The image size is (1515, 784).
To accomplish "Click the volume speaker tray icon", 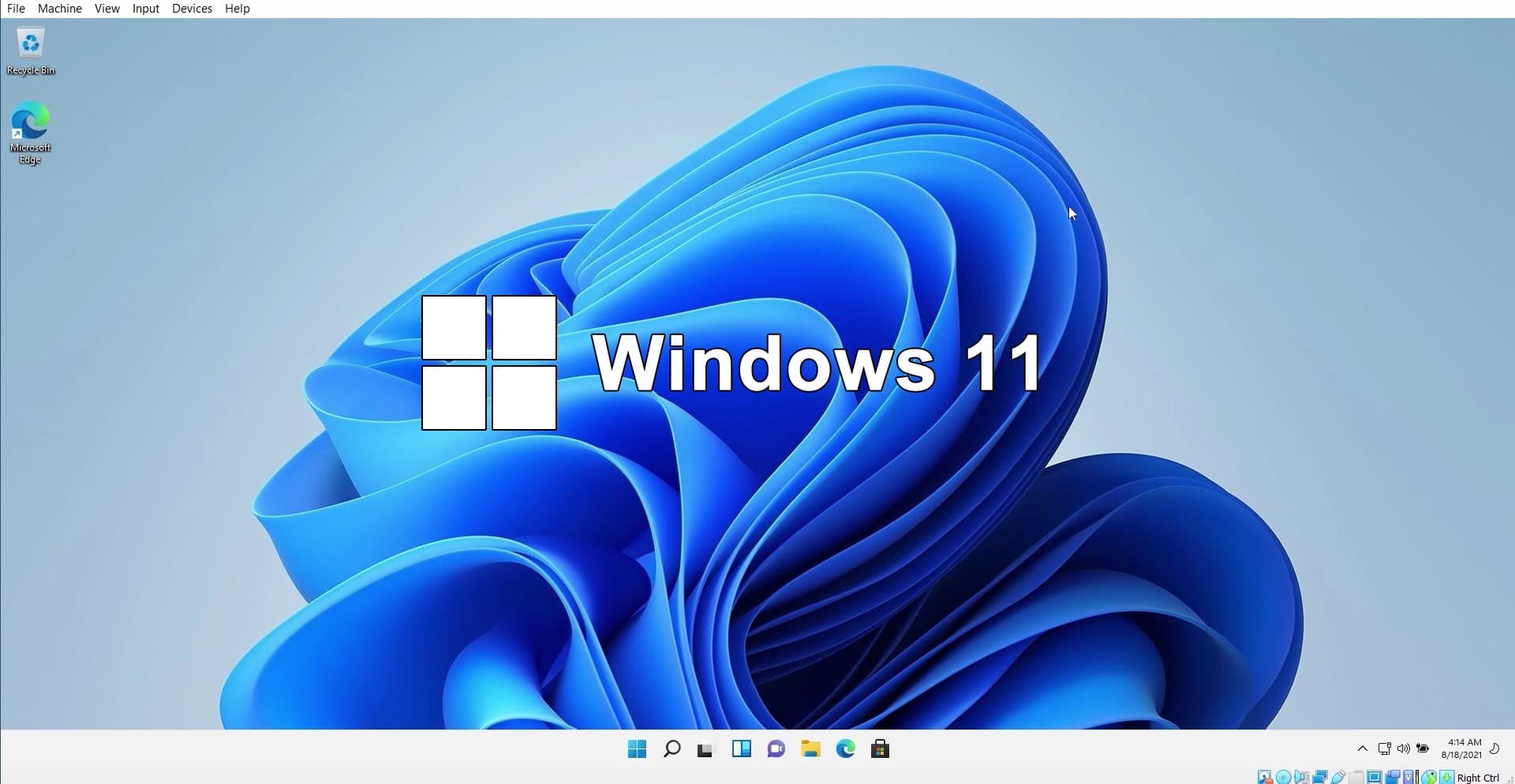I will point(1403,749).
